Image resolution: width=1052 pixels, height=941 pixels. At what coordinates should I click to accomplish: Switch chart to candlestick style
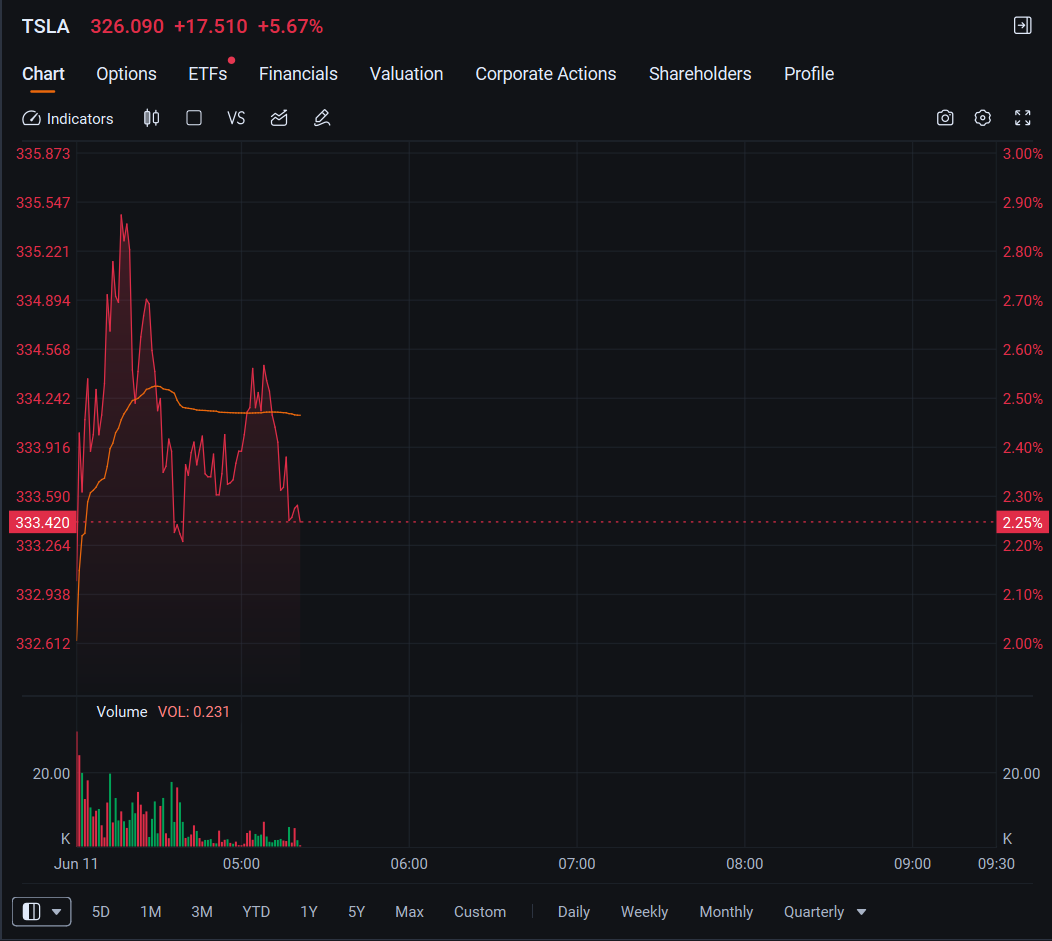point(152,119)
